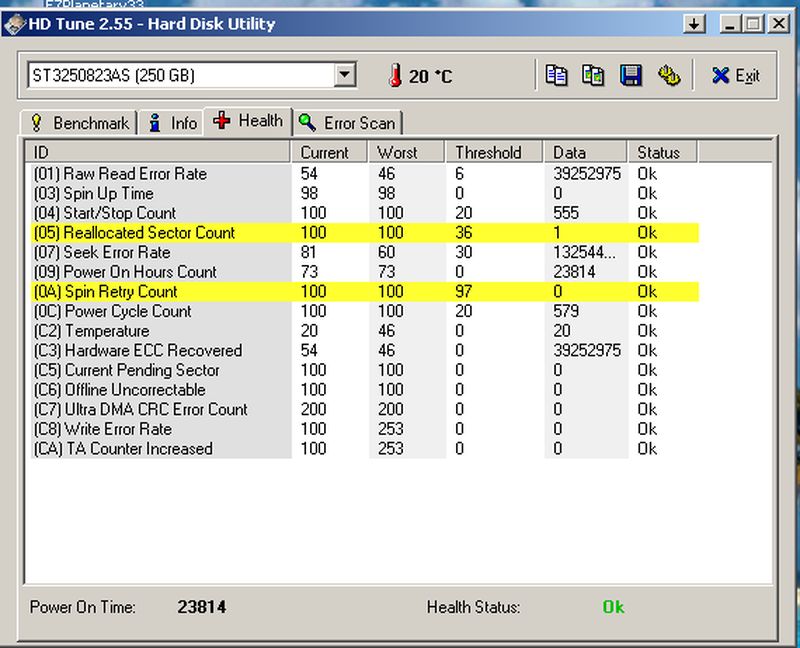Viewport: 800px width, 648px height.
Task: Open the drive selection dropdown arrow
Action: [x=345, y=76]
